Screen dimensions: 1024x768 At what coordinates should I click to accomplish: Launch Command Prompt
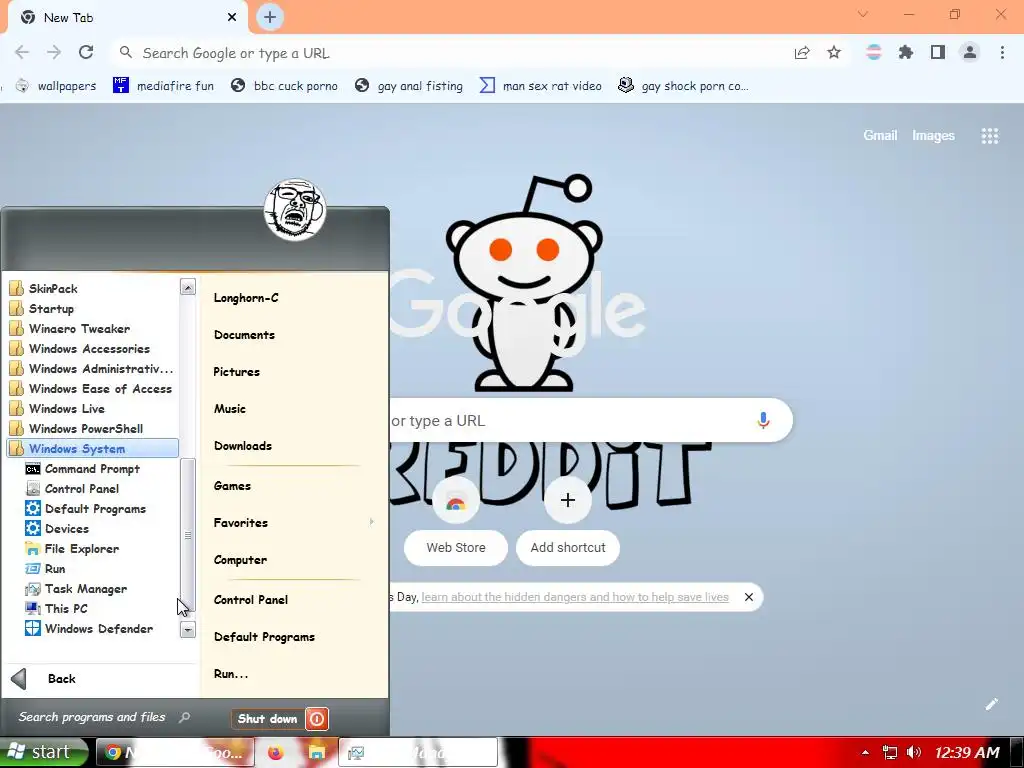coord(93,469)
